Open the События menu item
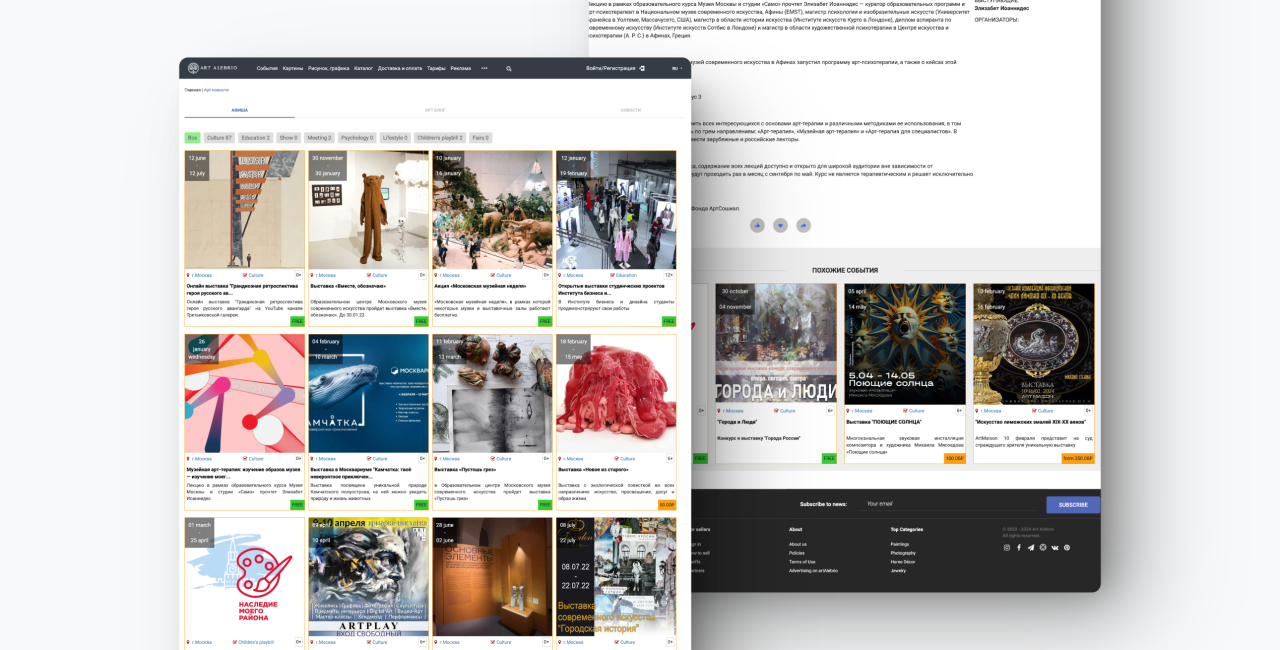The image size is (1280, 650). pyautogui.click(x=267, y=68)
